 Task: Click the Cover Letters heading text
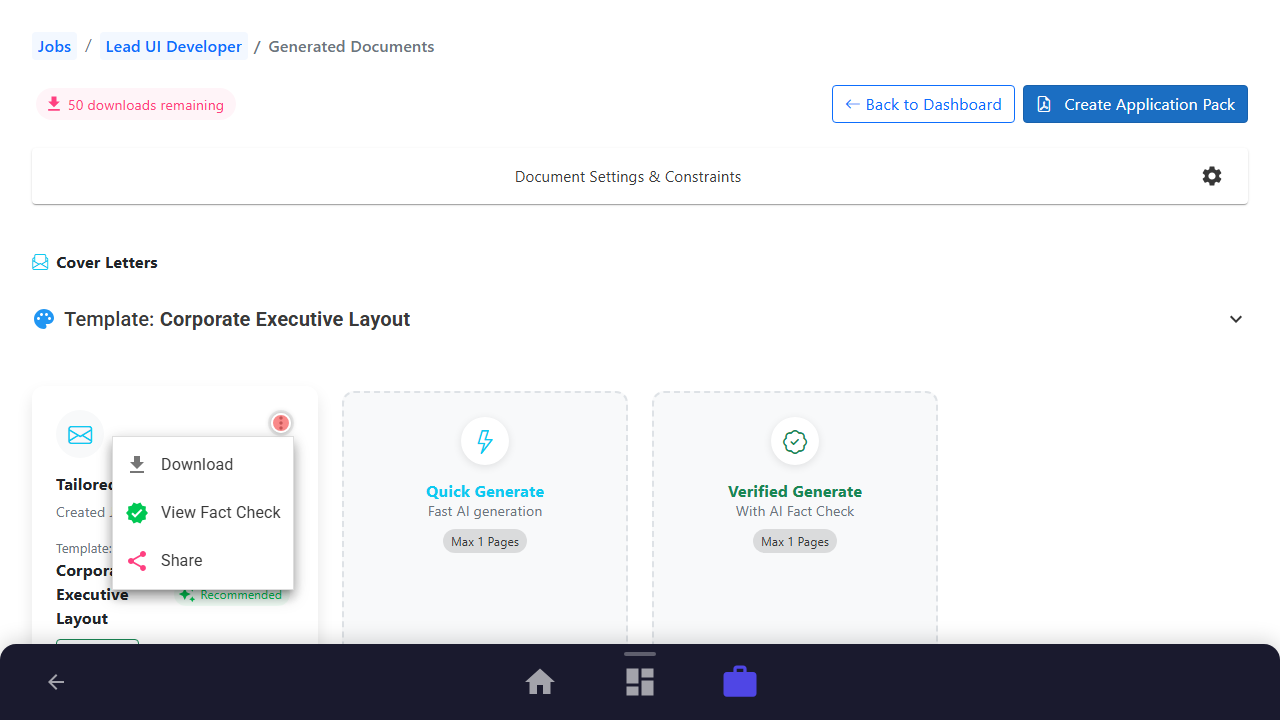pos(107,262)
